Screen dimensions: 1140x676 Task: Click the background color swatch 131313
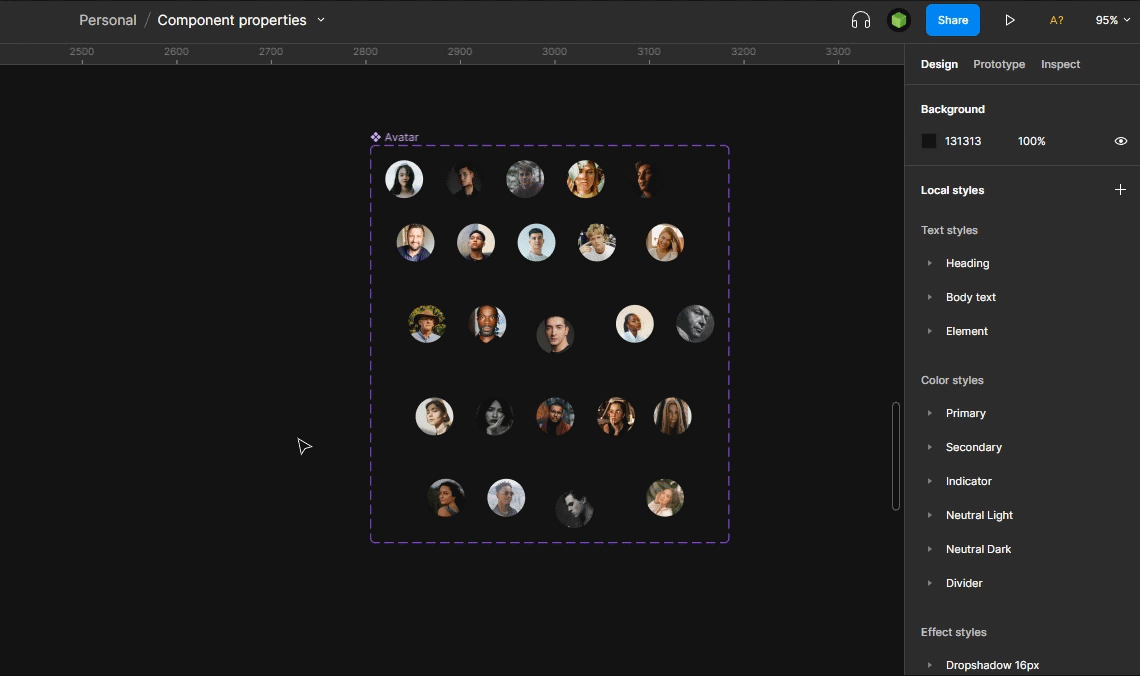click(x=928, y=141)
